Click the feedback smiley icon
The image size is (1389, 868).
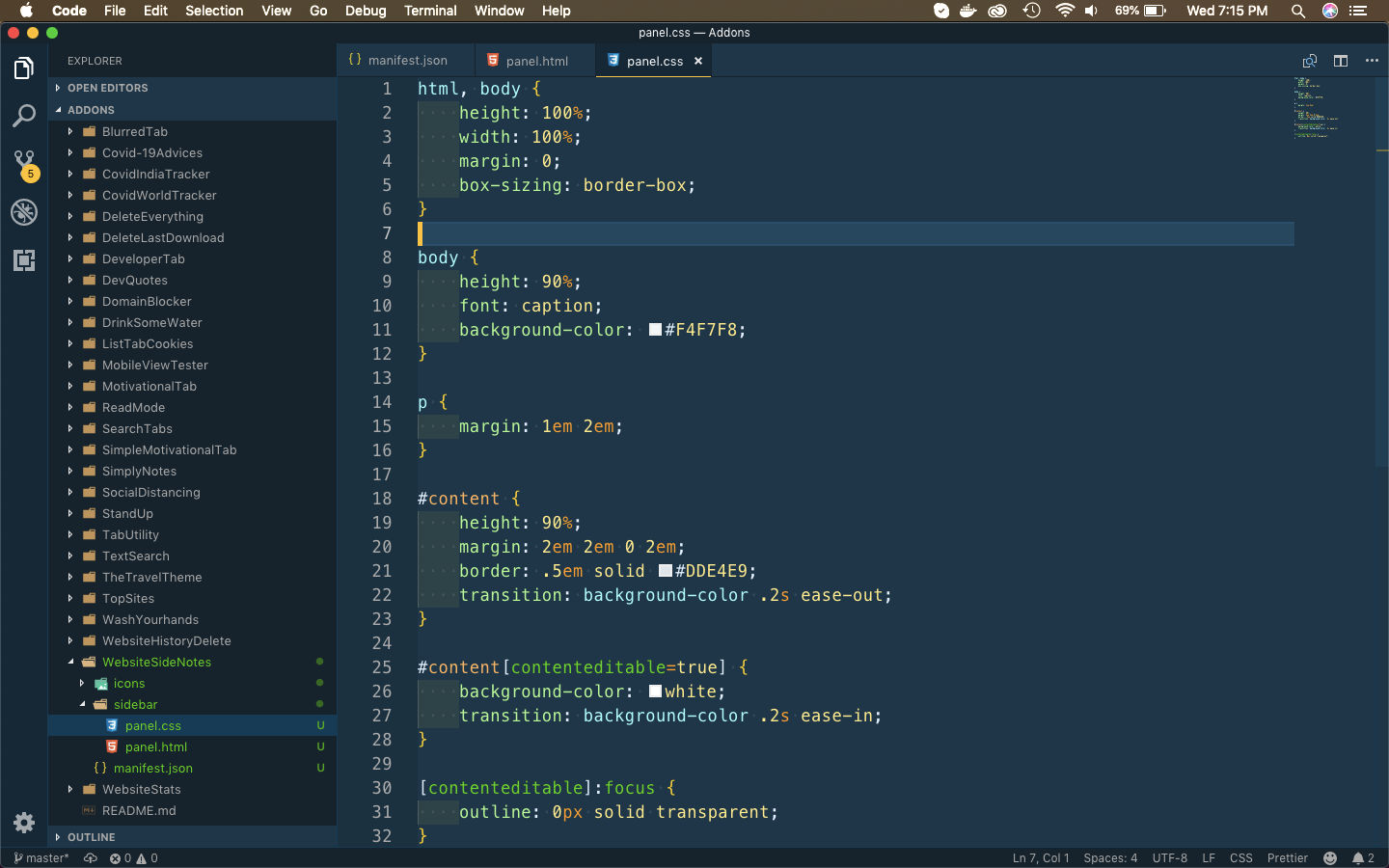pos(1330,858)
